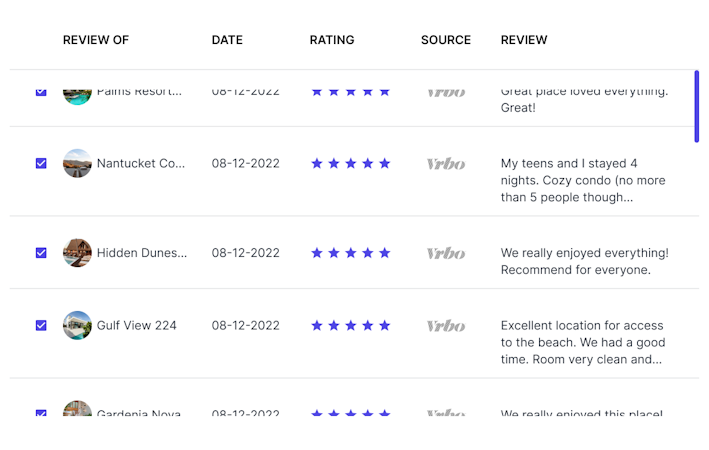Click the five-star rating for Nantucket review
Screen dimensions: 709x450
coord(350,163)
